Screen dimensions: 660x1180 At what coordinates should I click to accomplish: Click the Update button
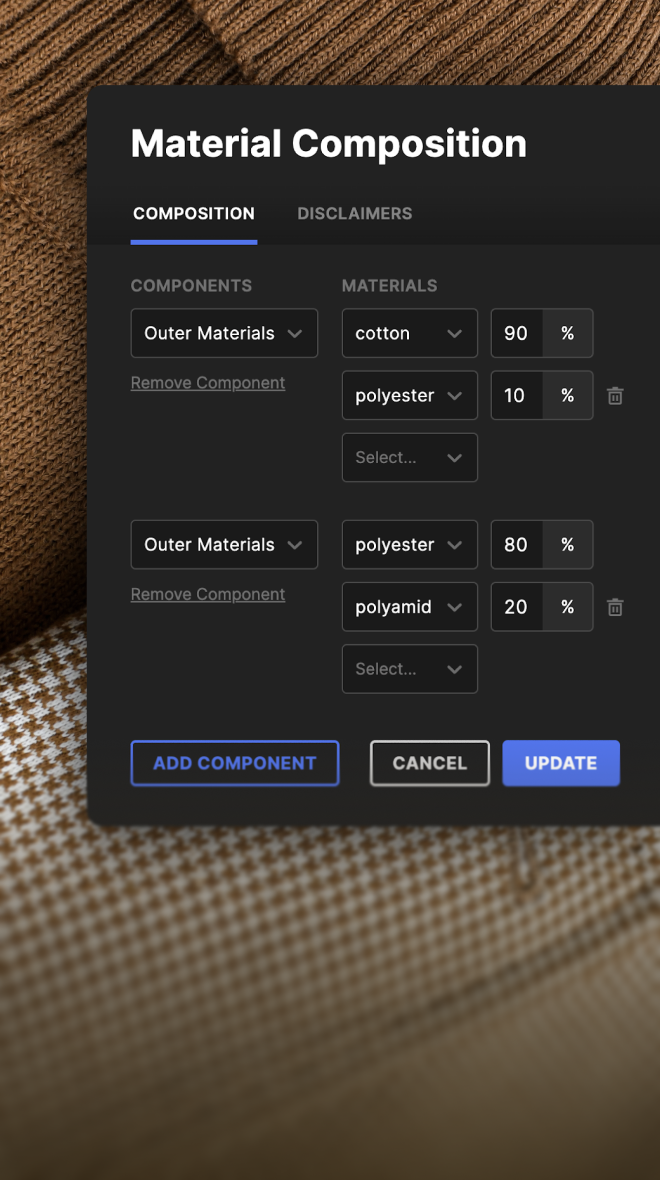561,763
